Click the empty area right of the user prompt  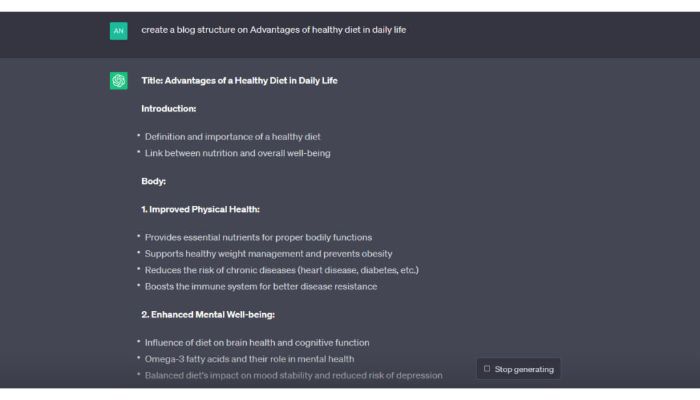tap(549, 30)
